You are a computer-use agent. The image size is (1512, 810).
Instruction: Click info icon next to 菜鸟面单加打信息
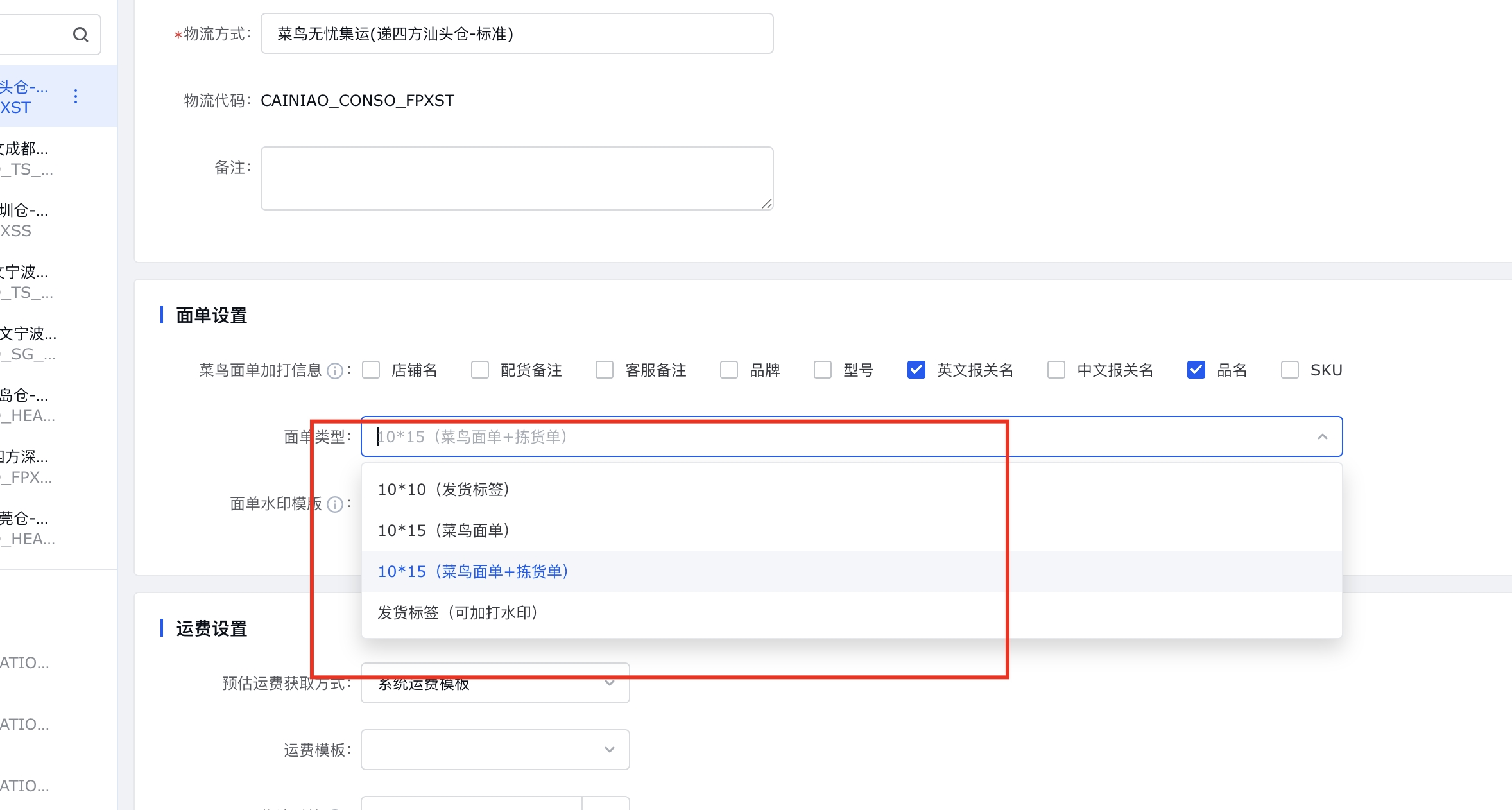point(335,371)
